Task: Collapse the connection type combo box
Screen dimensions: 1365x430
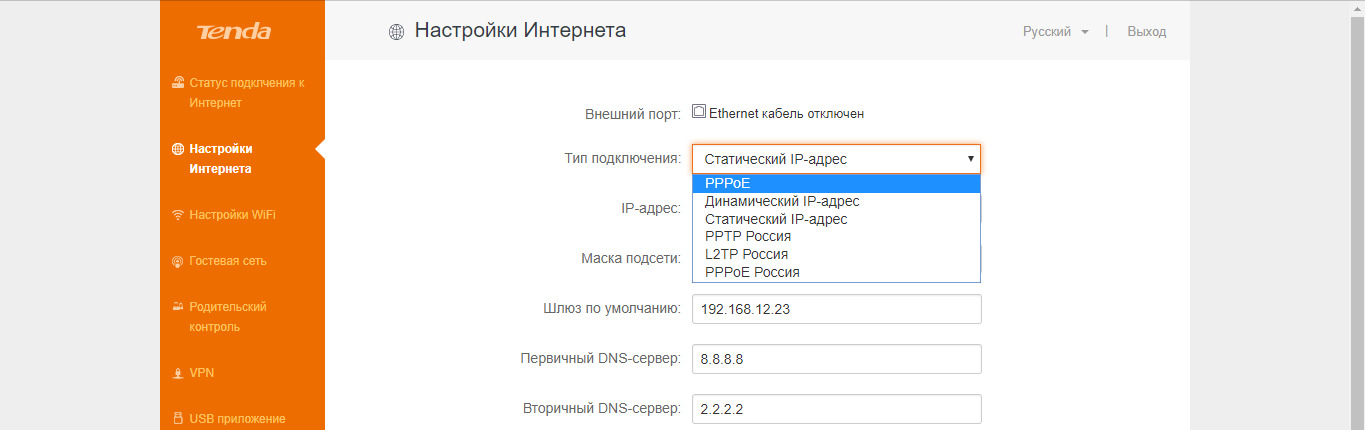Action: 836,159
